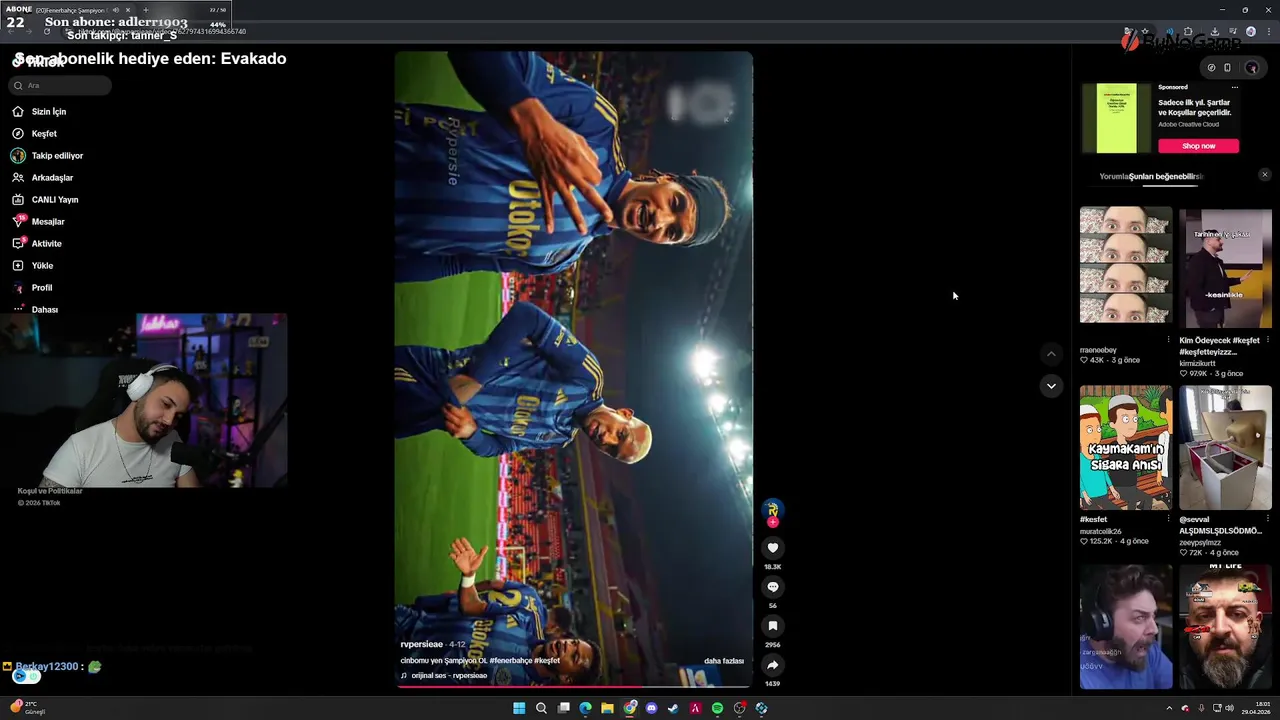
Task: Open CANLI Yayın section
Action: 45,200
